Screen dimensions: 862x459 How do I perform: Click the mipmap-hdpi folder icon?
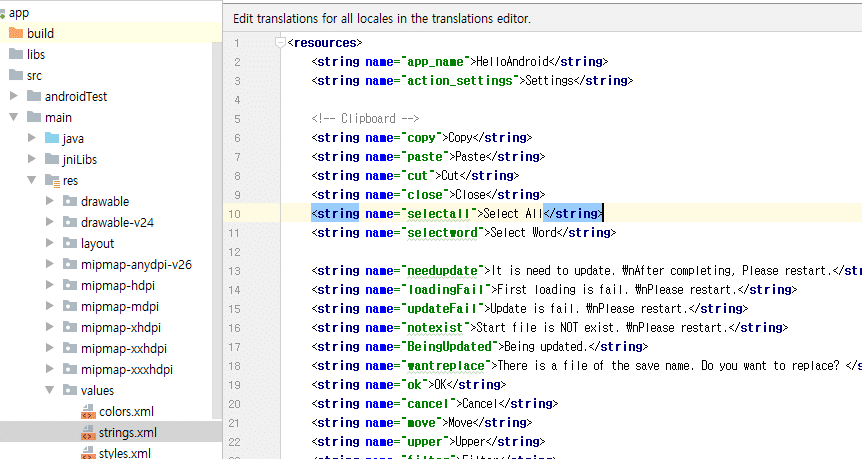tap(70, 285)
